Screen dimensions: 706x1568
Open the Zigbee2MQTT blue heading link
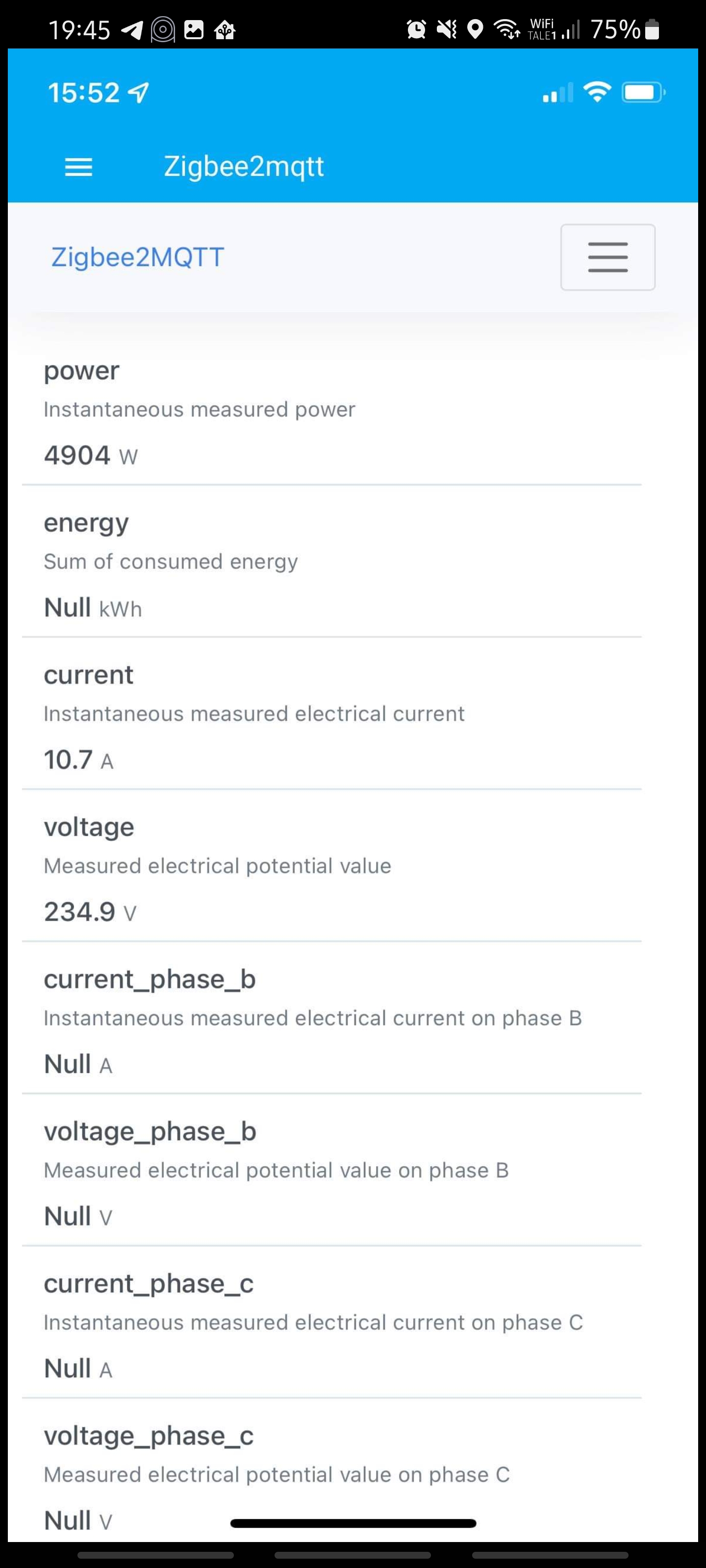(136, 256)
